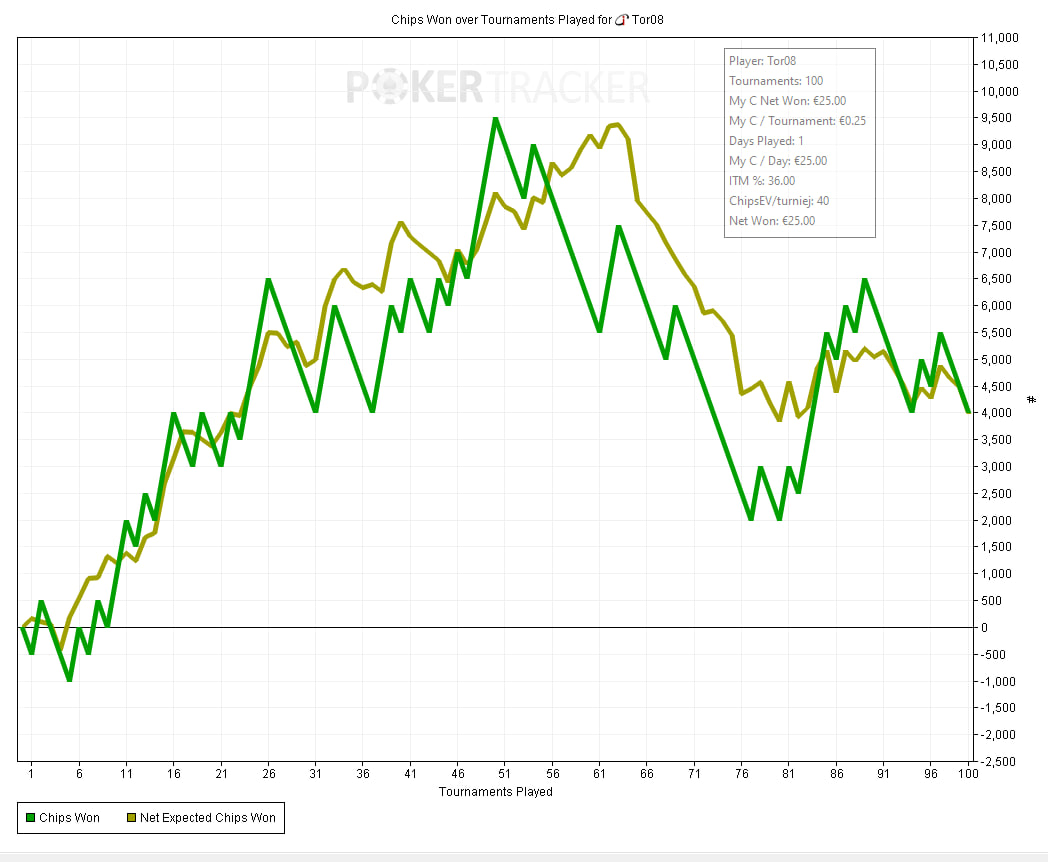Click the Tournaments: 100 stat line
The image size is (1048, 862).
tap(776, 81)
